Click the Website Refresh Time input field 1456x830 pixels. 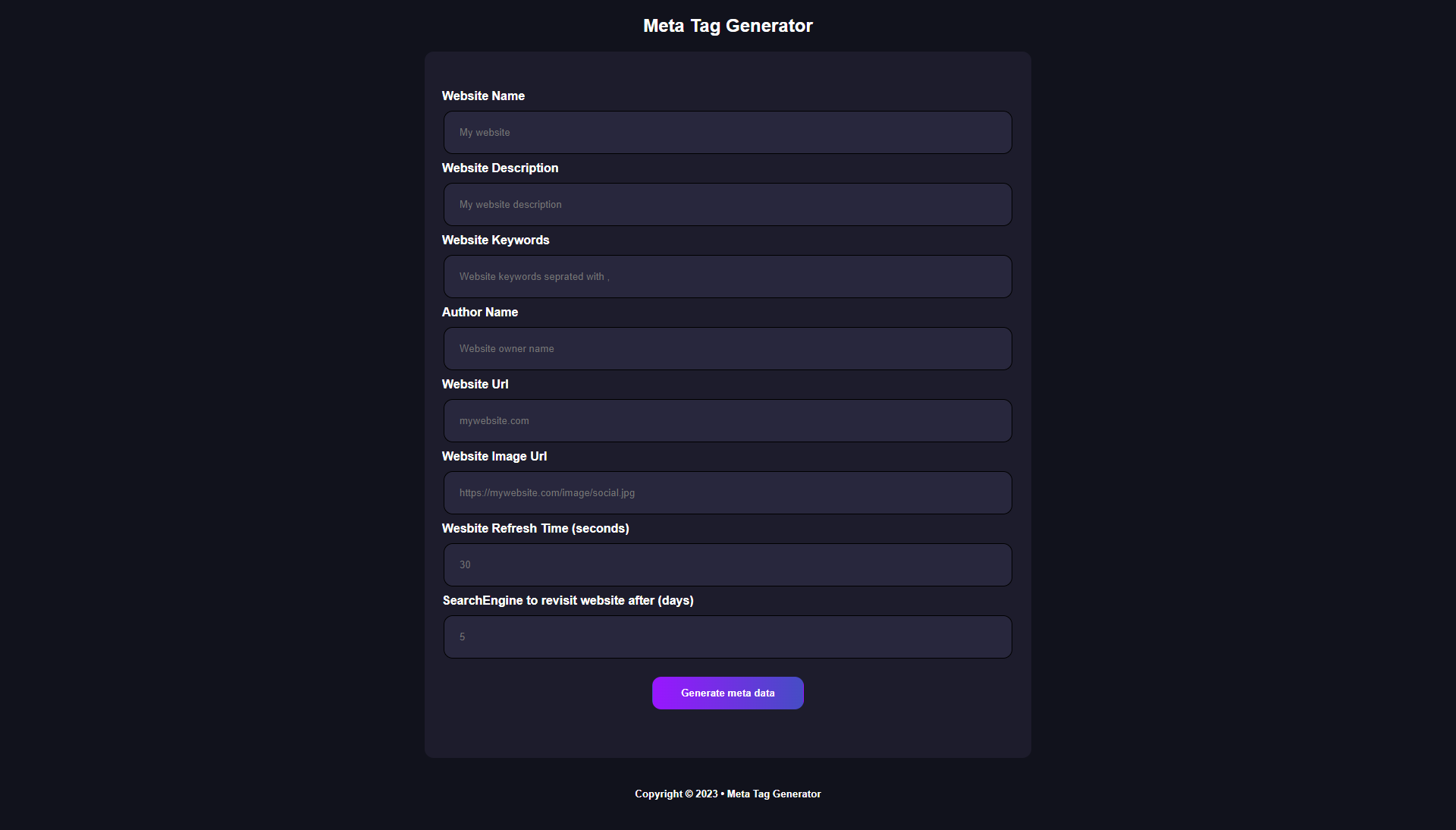pos(726,564)
